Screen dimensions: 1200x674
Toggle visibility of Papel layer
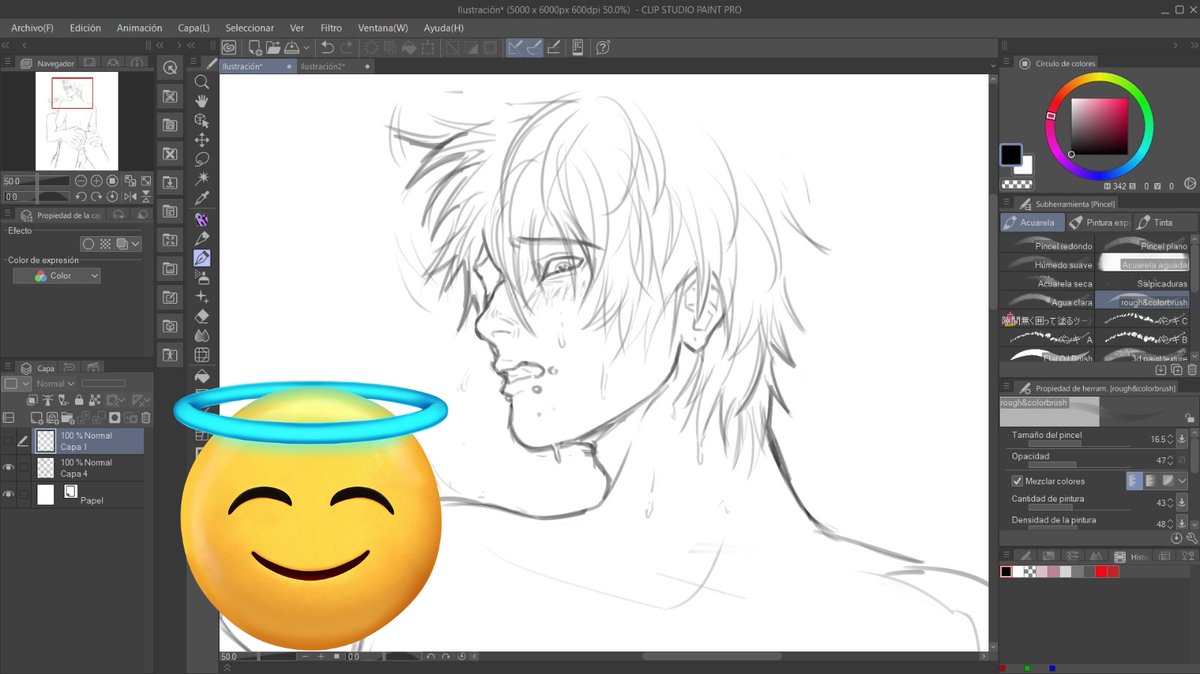tap(9, 494)
